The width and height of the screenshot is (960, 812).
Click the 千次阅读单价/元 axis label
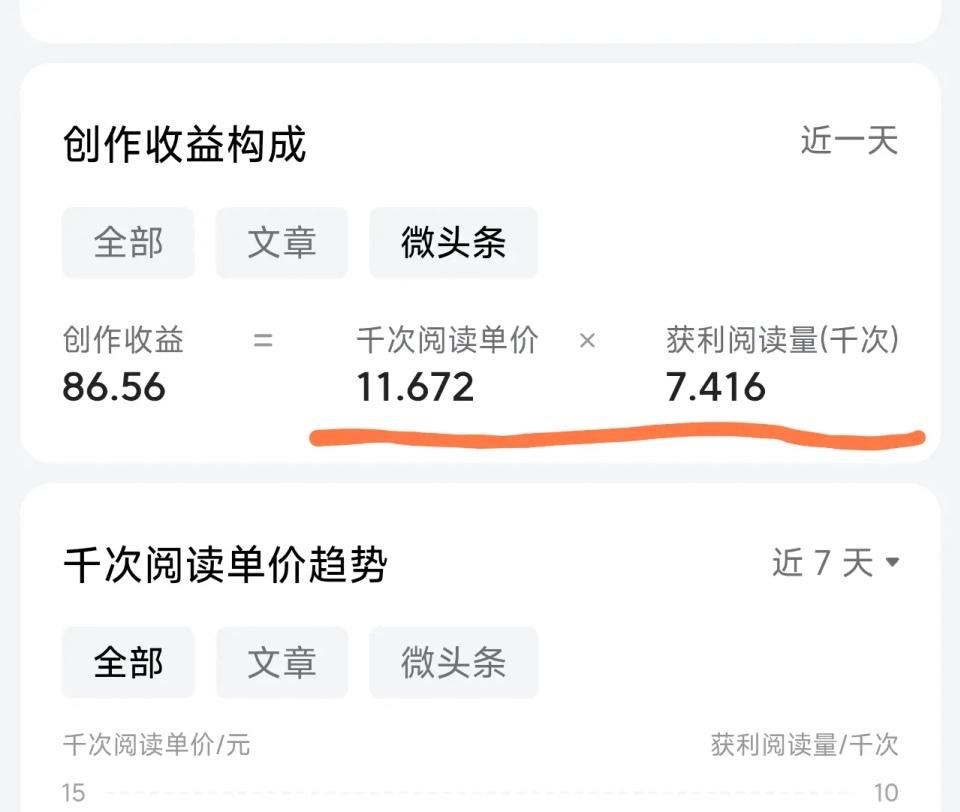pos(154,746)
